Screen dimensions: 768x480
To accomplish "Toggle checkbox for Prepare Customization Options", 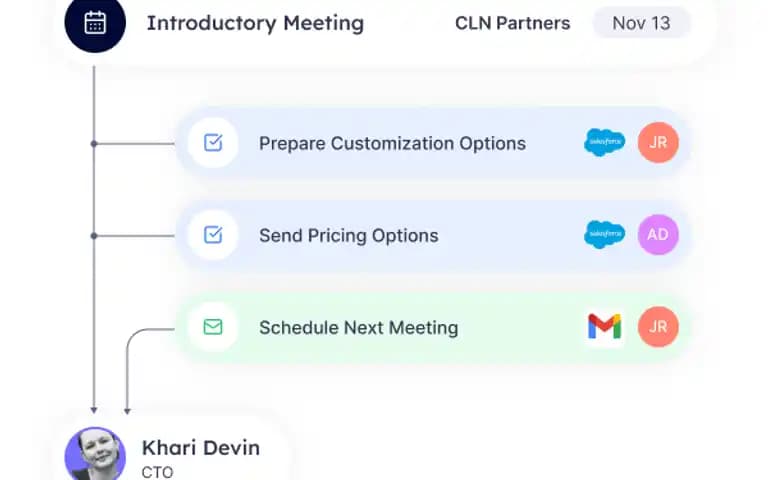I will point(213,143).
